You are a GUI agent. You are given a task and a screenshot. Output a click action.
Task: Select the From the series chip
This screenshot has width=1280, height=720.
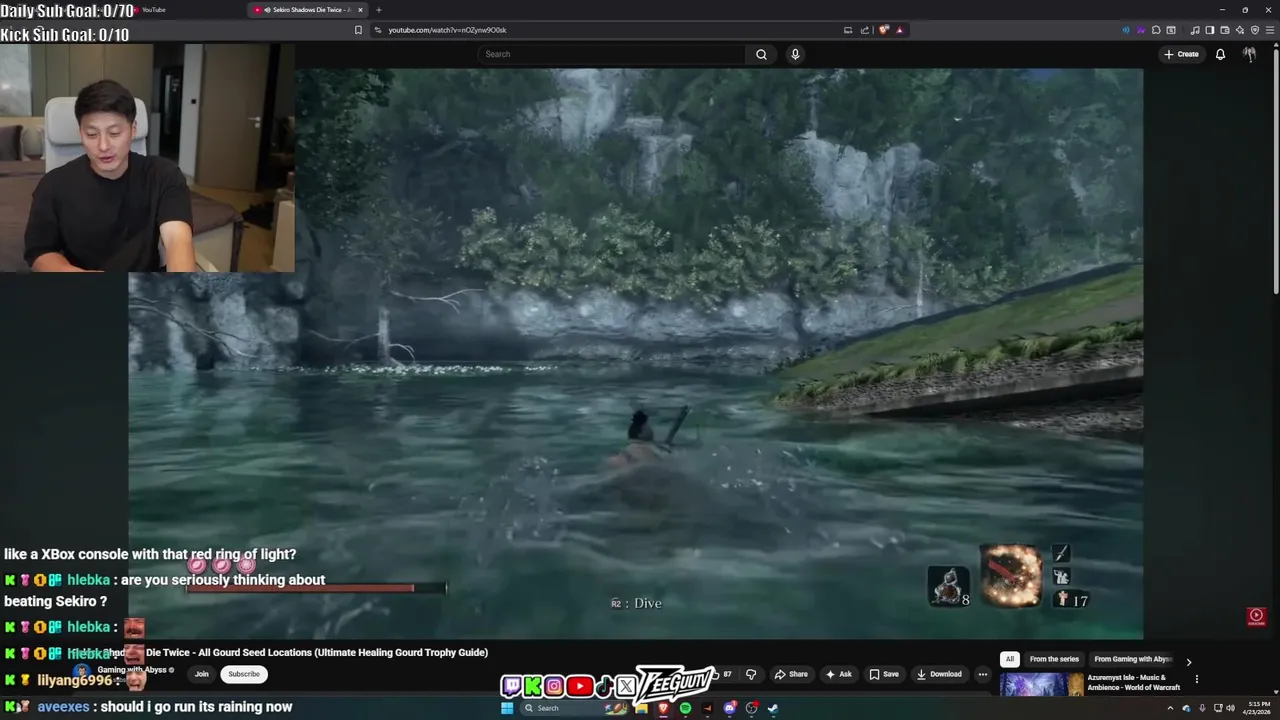tap(1054, 659)
